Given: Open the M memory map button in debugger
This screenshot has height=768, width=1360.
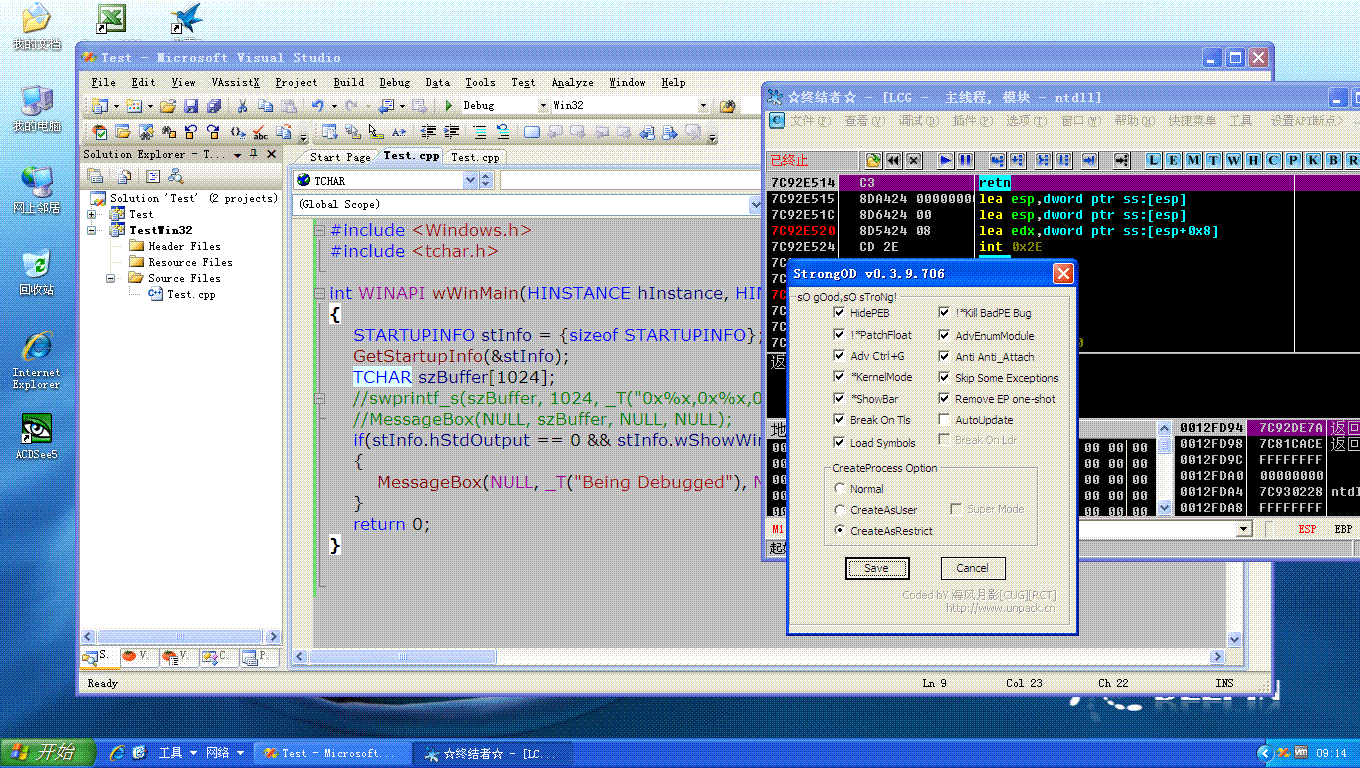Looking at the screenshot, I should tap(1194, 160).
